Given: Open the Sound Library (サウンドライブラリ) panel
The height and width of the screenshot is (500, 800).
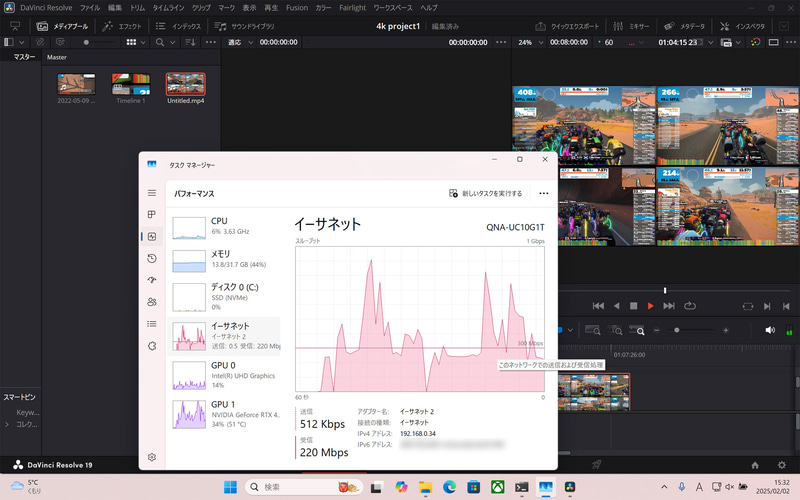Looking at the screenshot, I should click(x=244, y=26).
